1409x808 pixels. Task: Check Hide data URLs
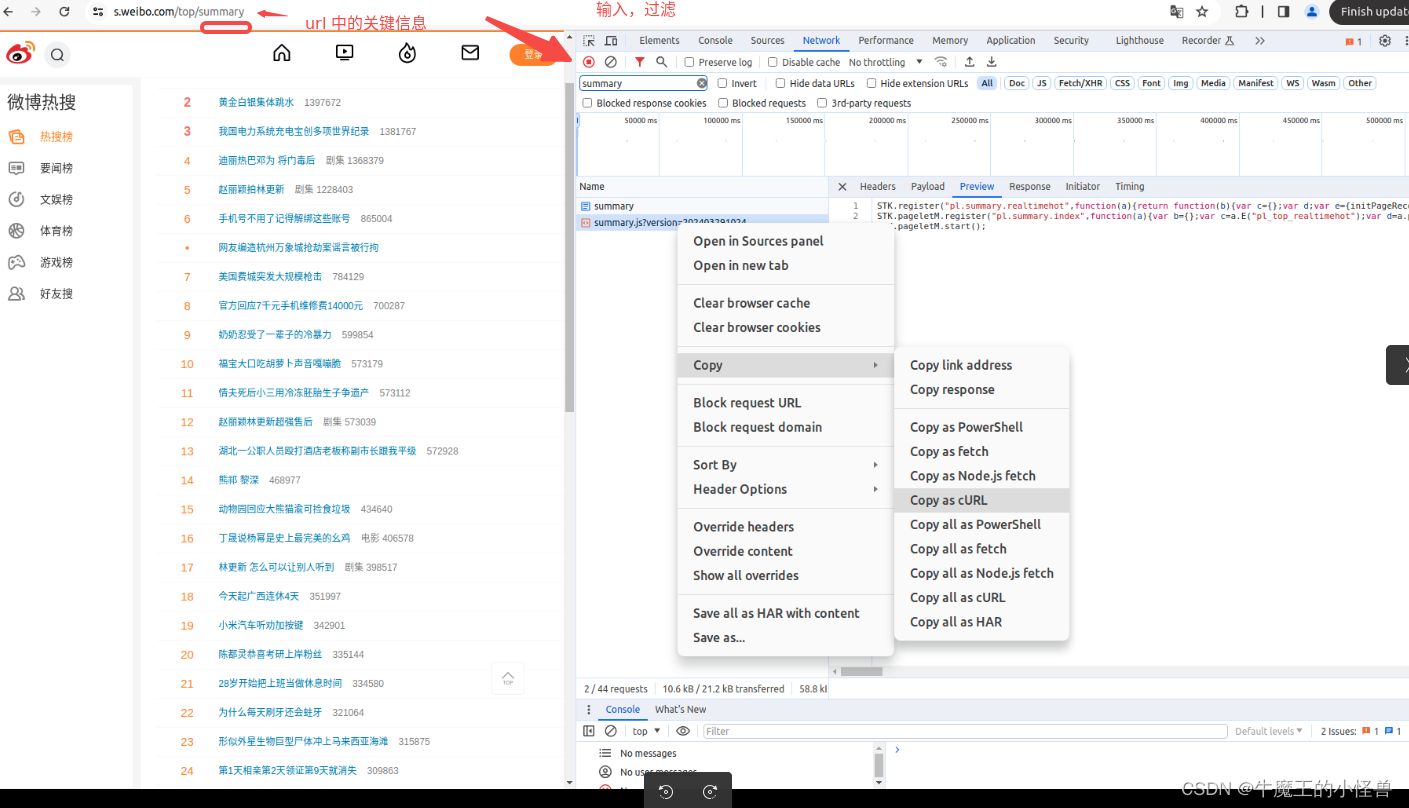coord(780,84)
